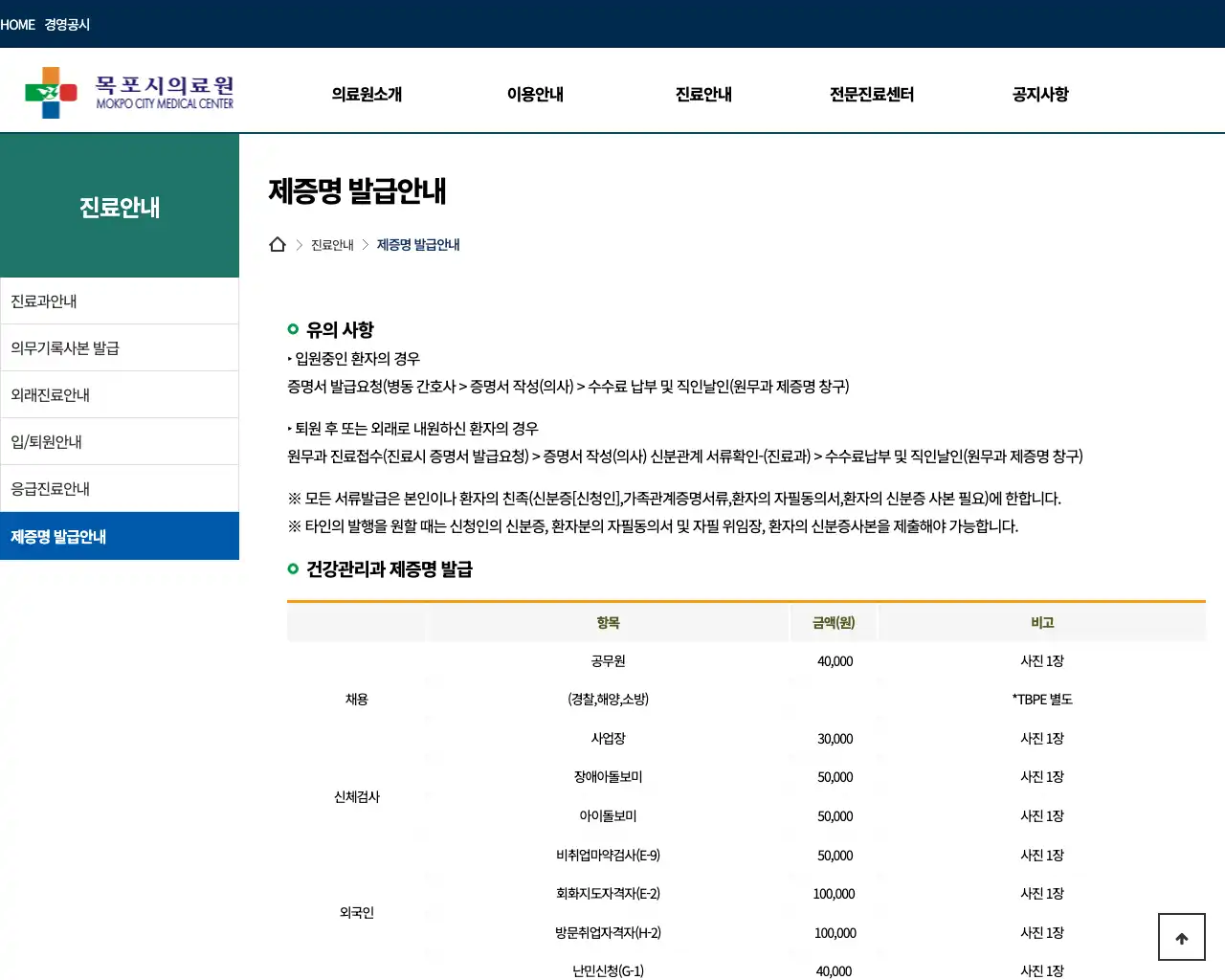Open the 전문진료센터 menu
The image size is (1225, 980).
(x=871, y=94)
